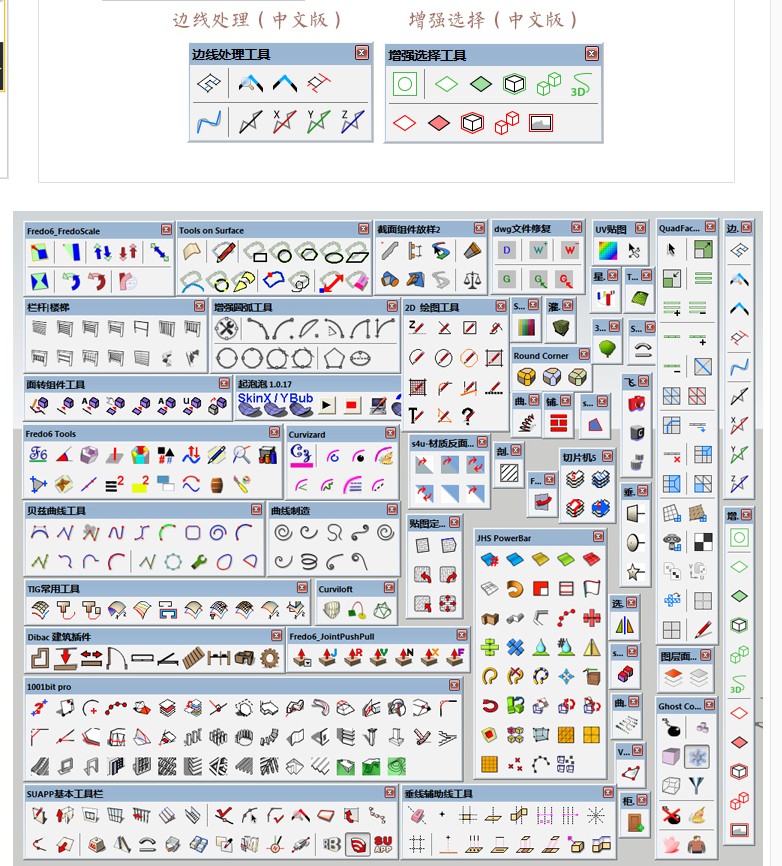Click the red single cube icon in 增强选择工具

[x=472, y=123]
